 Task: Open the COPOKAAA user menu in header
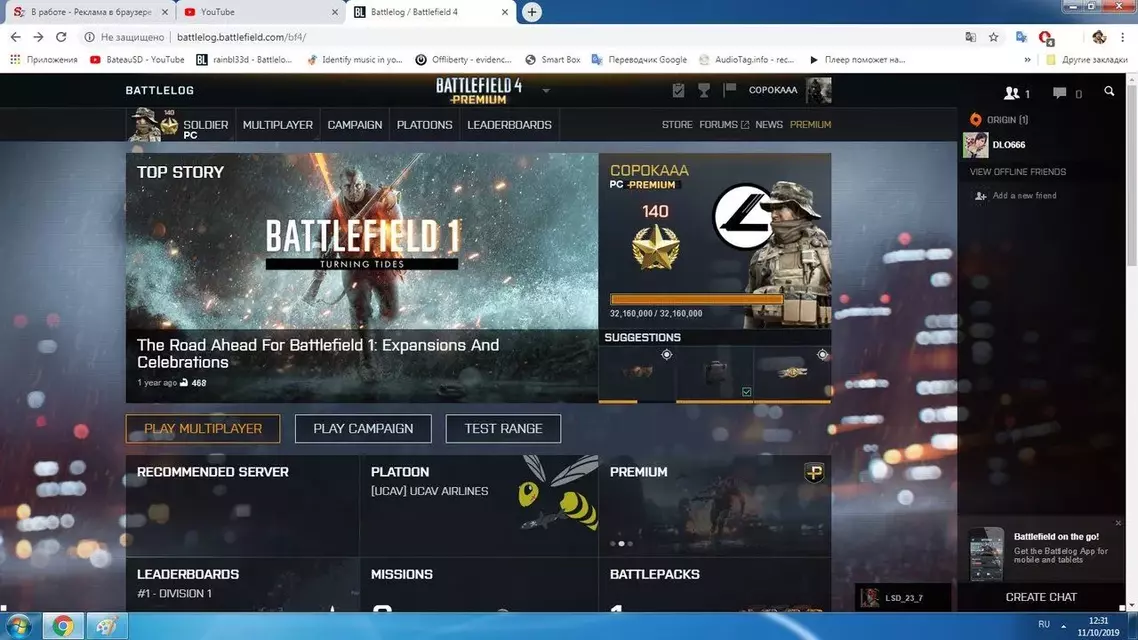(772, 90)
